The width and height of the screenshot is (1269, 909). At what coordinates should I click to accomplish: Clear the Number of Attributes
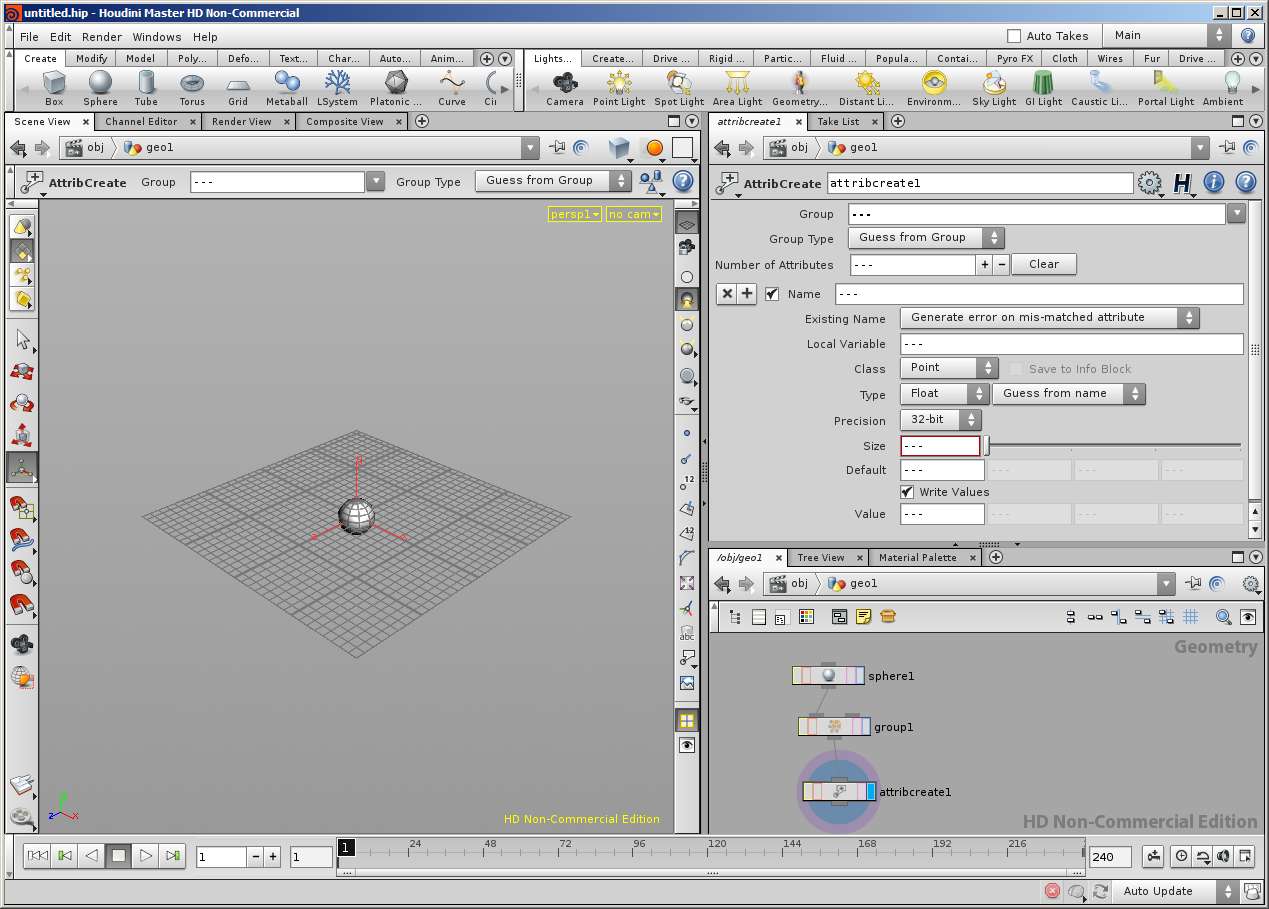tap(1044, 265)
